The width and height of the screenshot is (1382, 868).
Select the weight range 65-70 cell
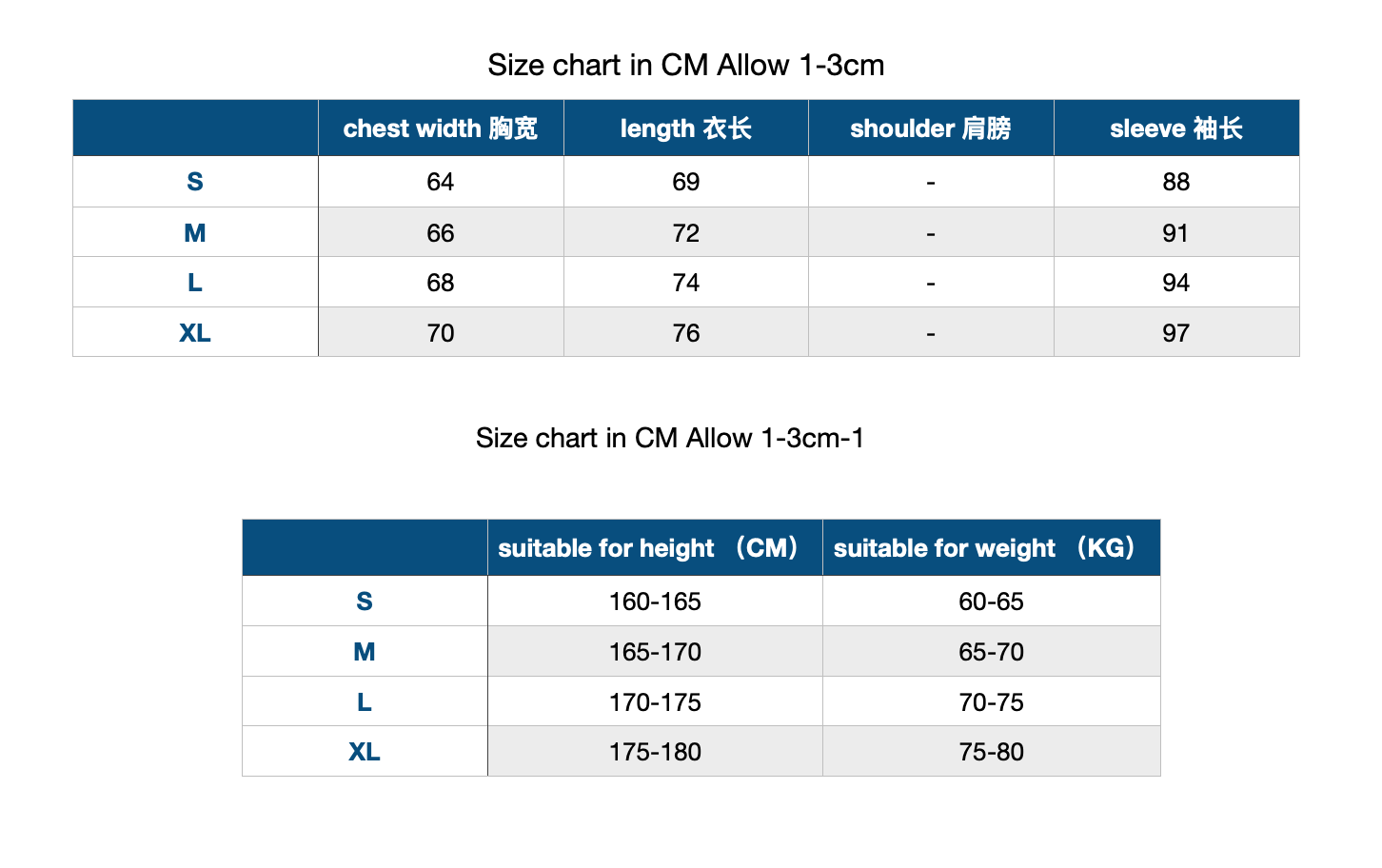click(992, 651)
